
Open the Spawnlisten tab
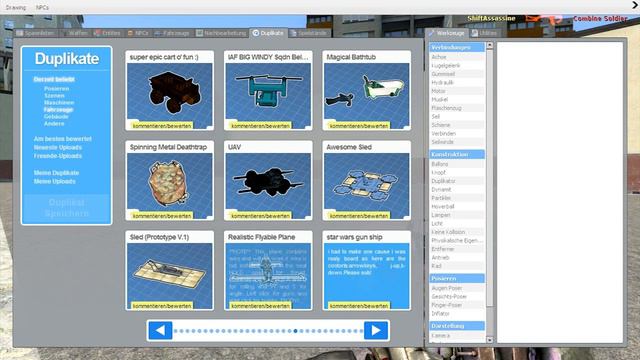pos(36,33)
